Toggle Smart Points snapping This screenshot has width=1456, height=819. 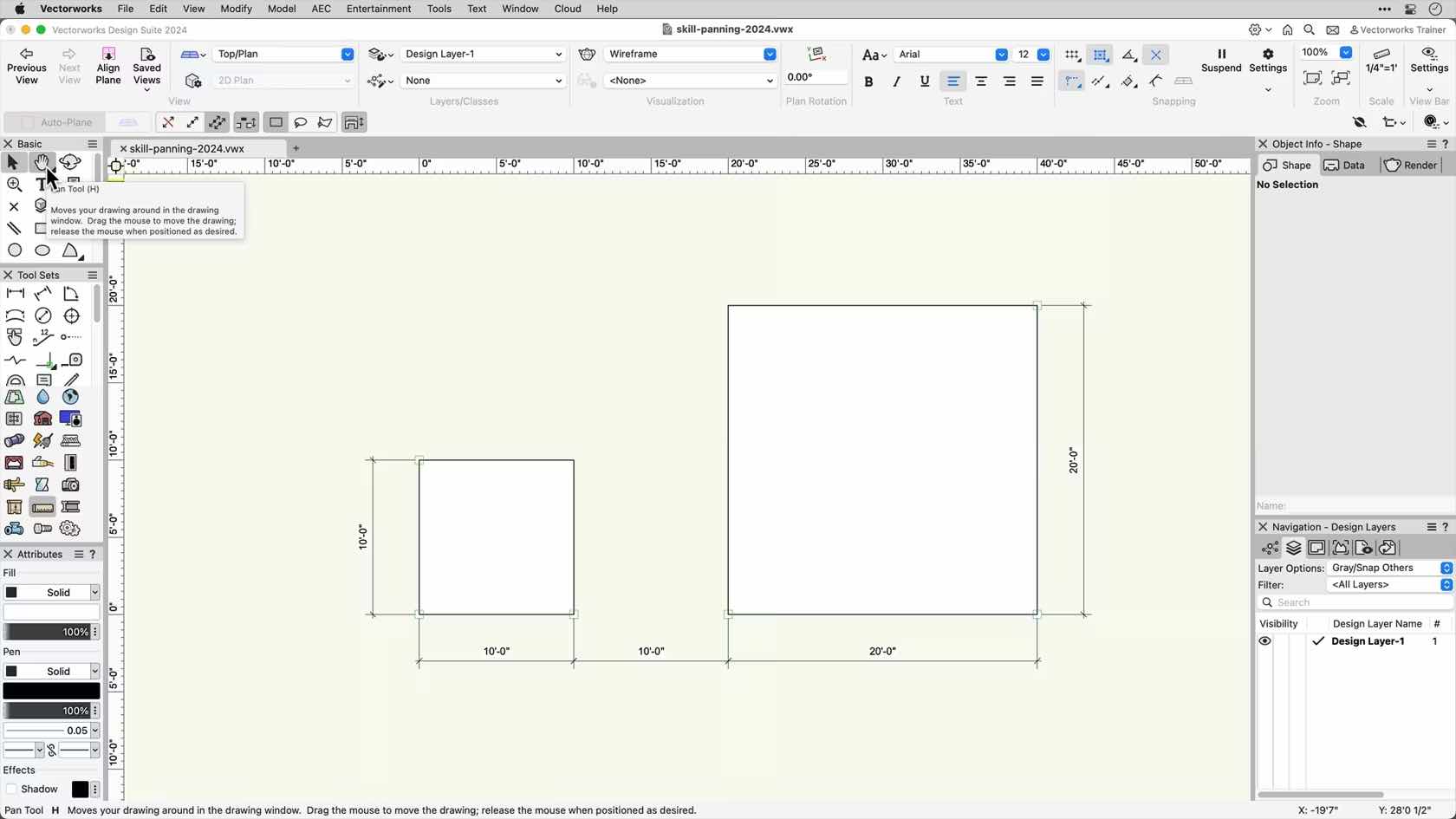1072,81
